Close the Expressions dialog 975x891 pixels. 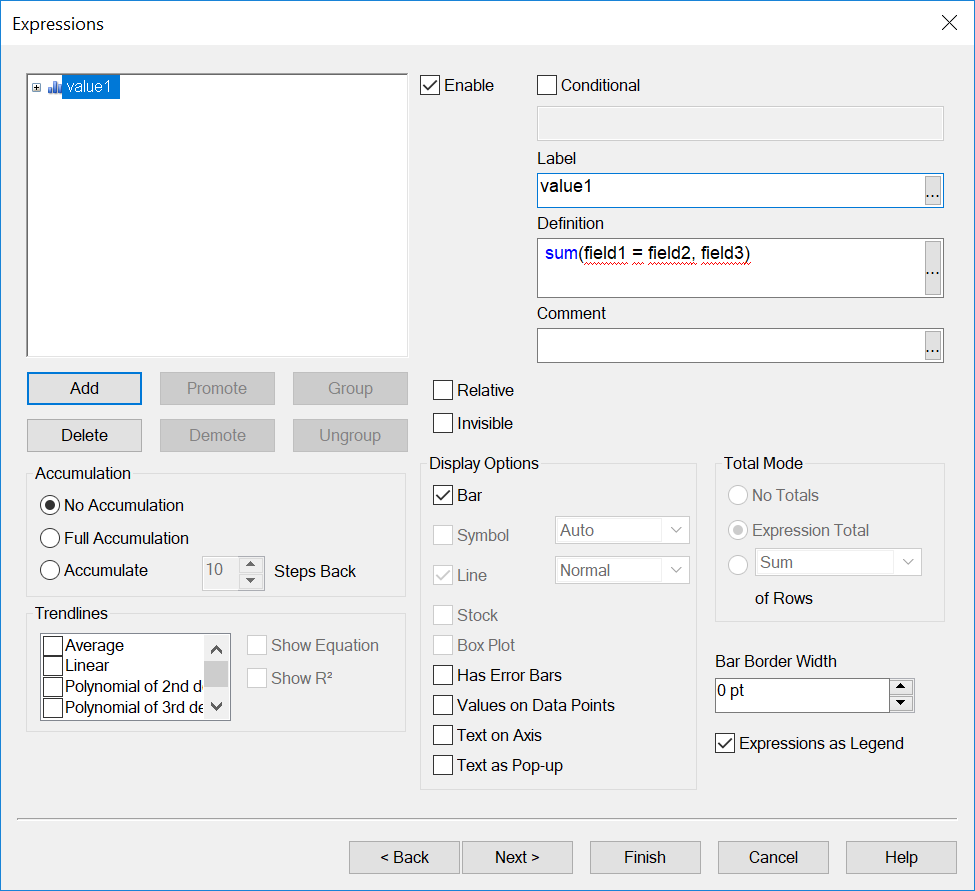[x=949, y=23]
